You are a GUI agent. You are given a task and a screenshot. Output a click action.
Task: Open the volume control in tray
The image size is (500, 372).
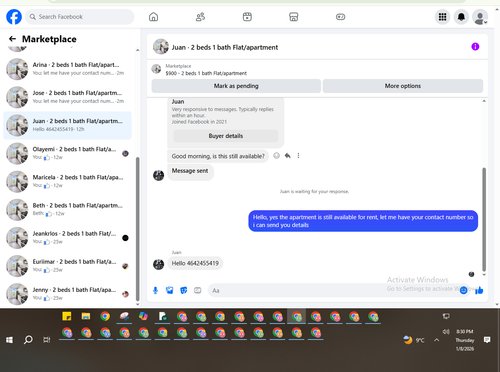pos(446,332)
